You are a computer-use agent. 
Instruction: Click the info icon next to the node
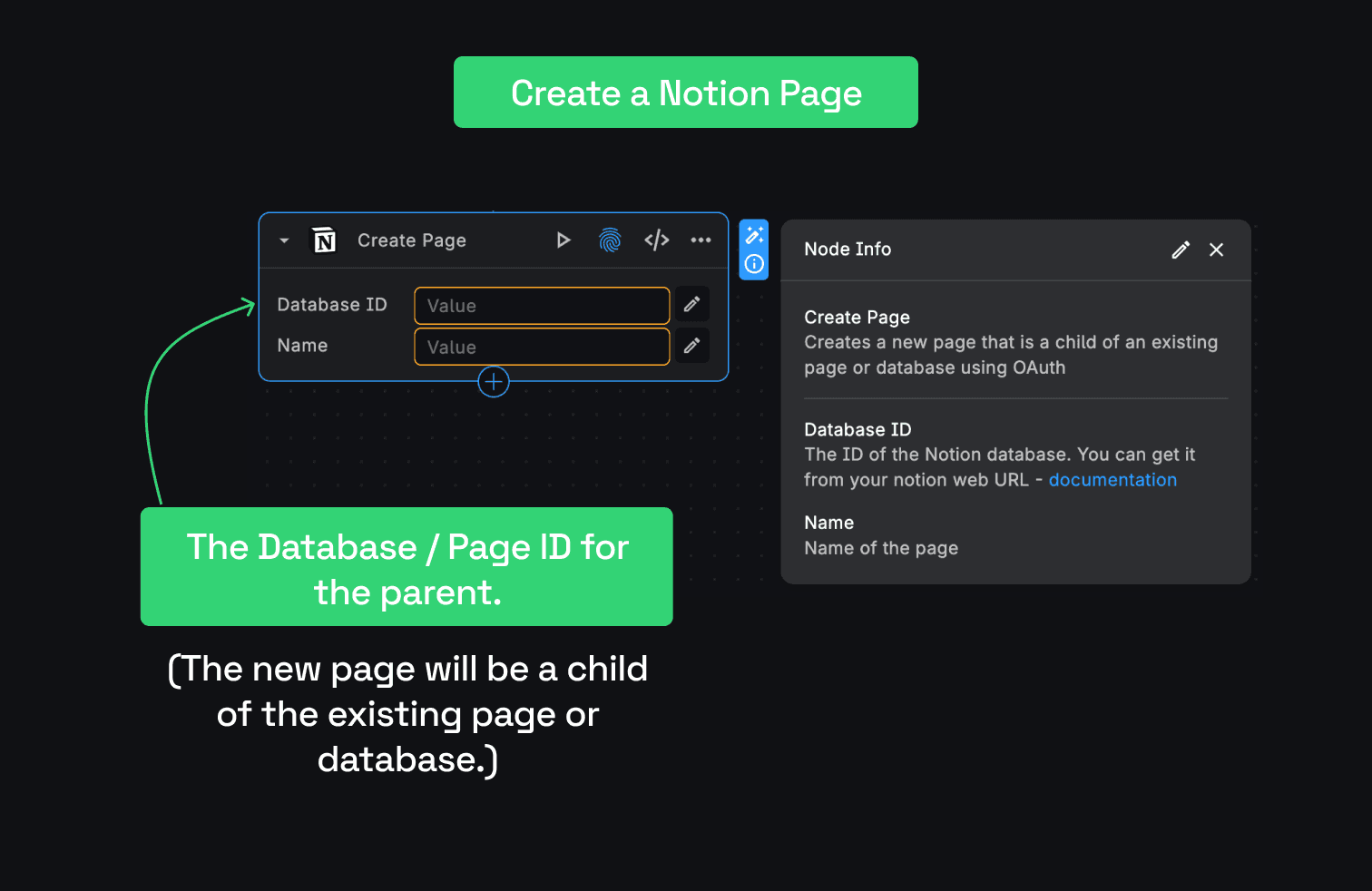754,264
